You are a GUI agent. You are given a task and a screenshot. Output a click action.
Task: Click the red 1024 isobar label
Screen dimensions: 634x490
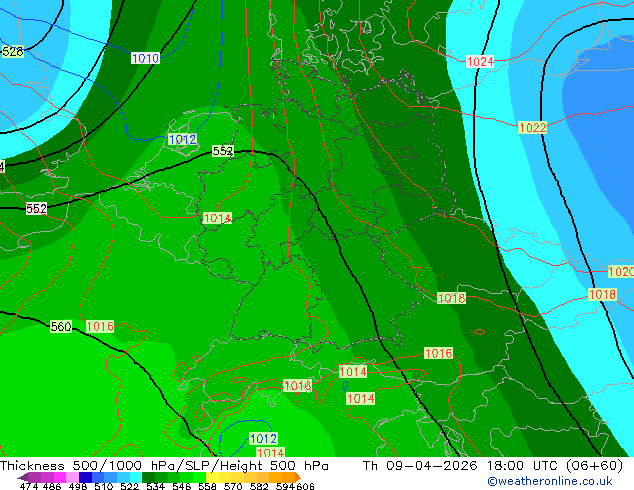point(480,61)
